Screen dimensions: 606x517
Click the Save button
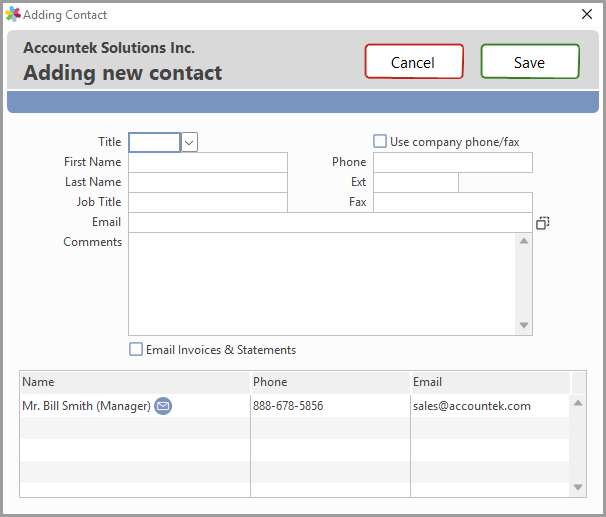530,62
